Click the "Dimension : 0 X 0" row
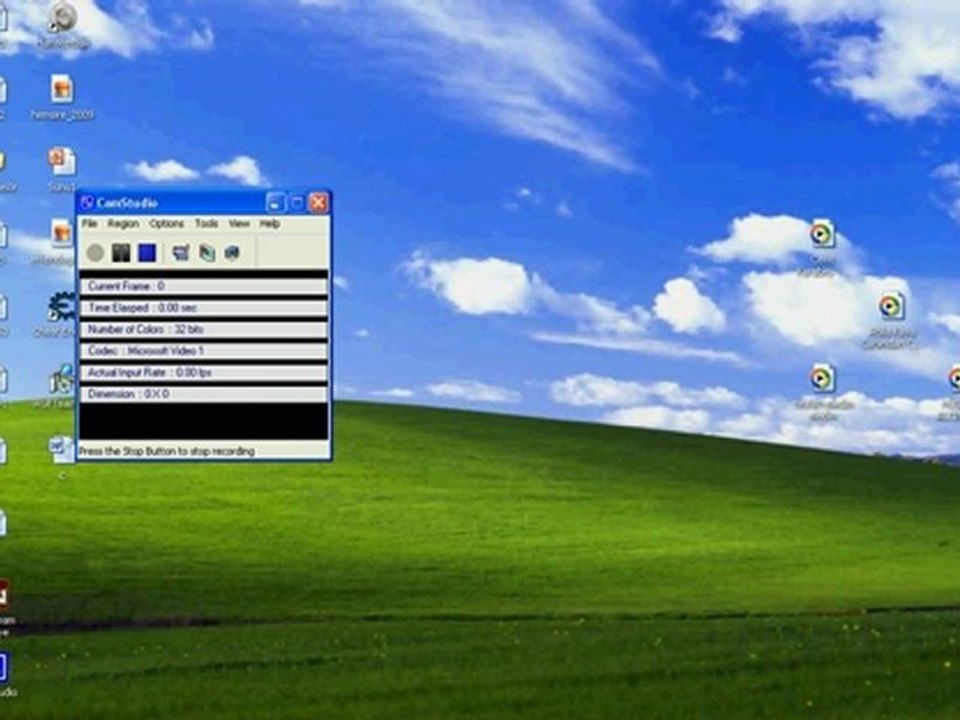This screenshot has width=960, height=720. [203, 394]
